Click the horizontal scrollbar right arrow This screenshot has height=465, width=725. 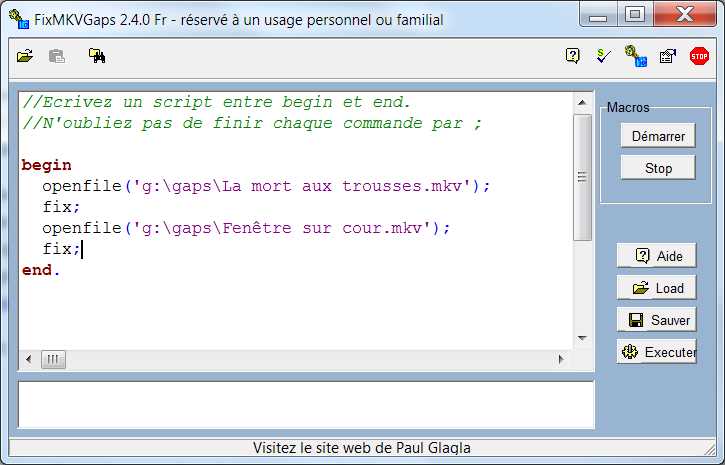(x=563, y=359)
